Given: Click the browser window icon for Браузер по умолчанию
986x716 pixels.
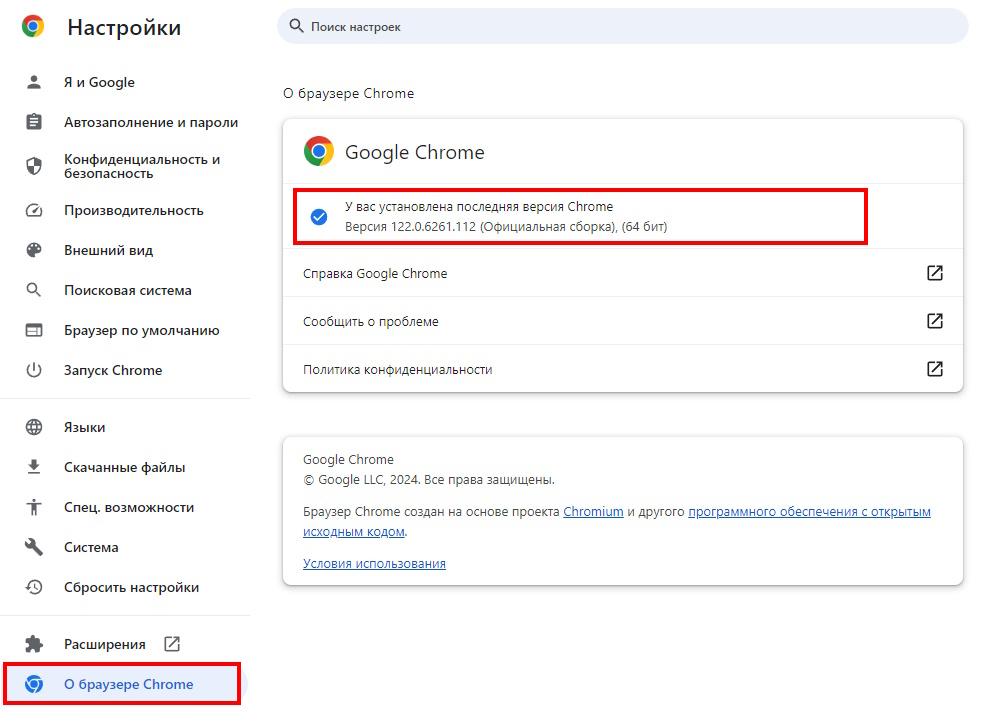Looking at the screenshot, I should click(x=34, y=330).
